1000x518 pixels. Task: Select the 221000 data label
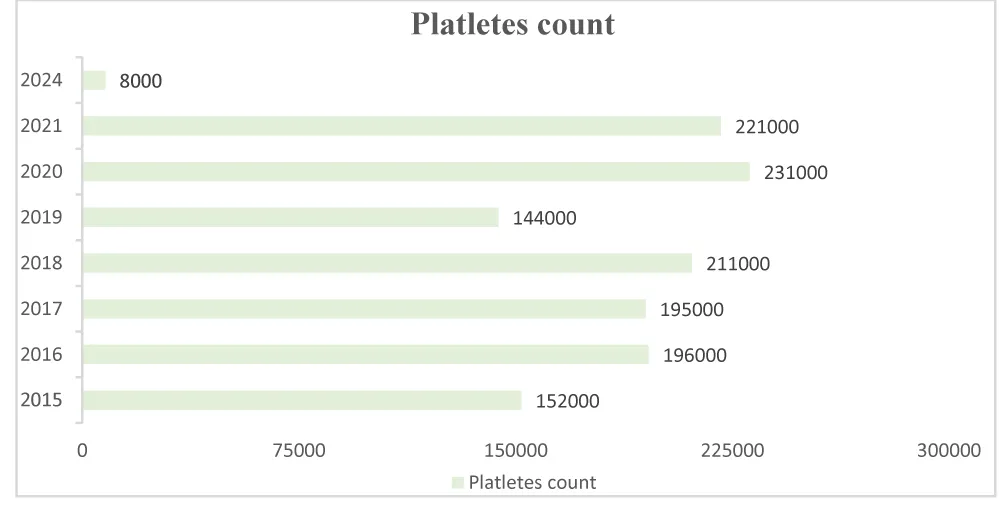point(767,127)
